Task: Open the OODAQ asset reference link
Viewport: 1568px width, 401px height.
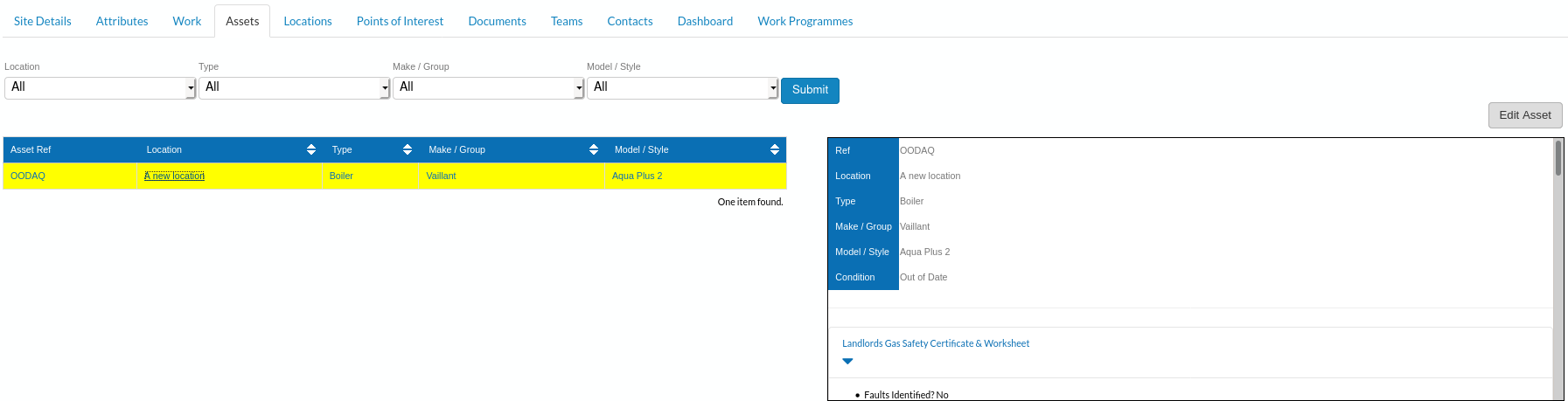Action: click(x=28, y=176)
